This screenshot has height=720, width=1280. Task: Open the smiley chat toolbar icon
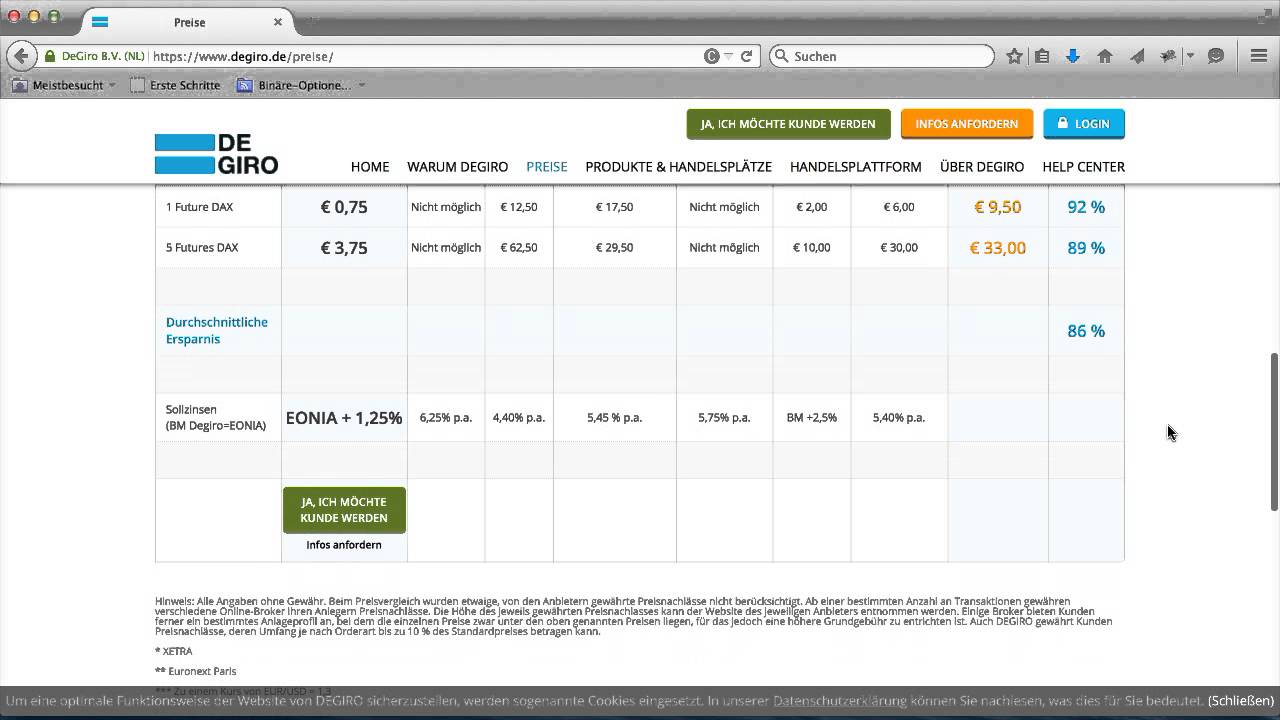pos(1216,57)
